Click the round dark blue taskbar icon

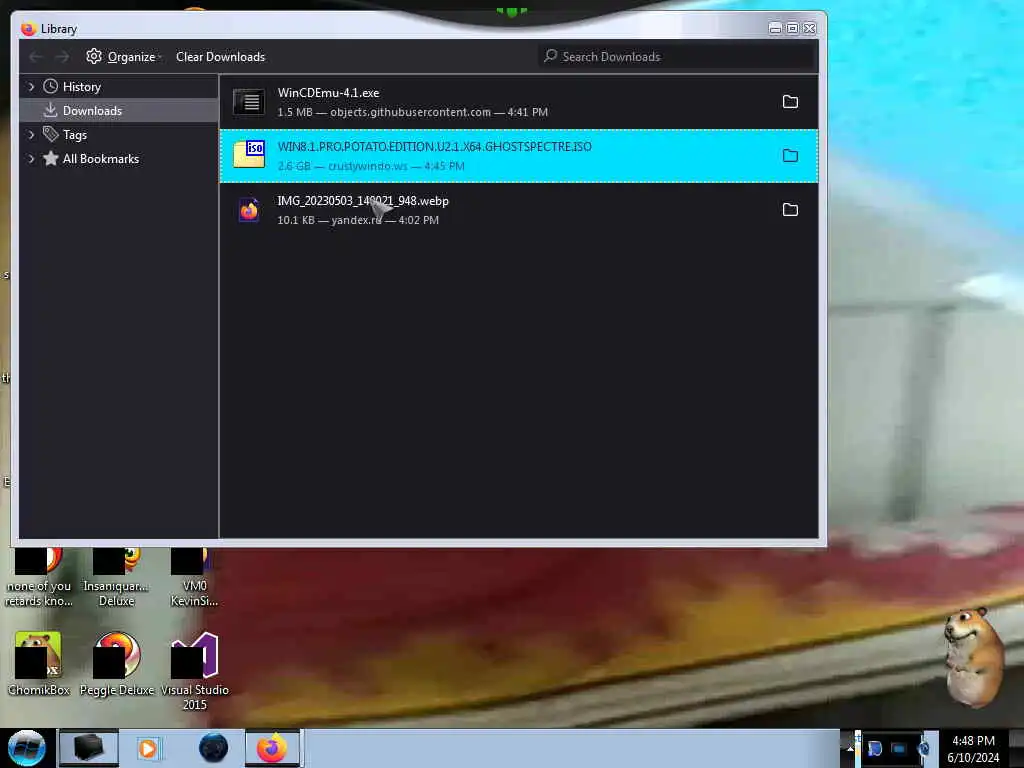coord(214,748)
